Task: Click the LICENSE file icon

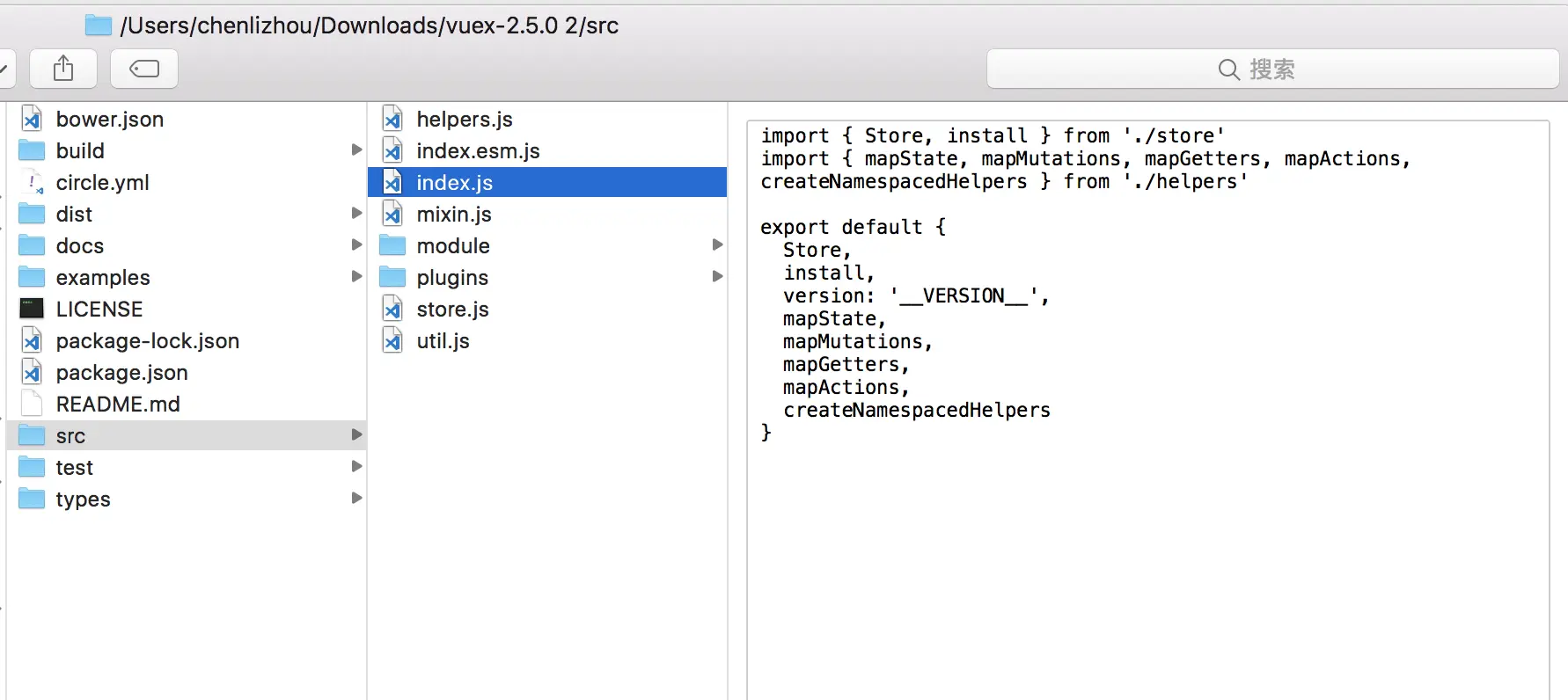Action: (32, 309)
